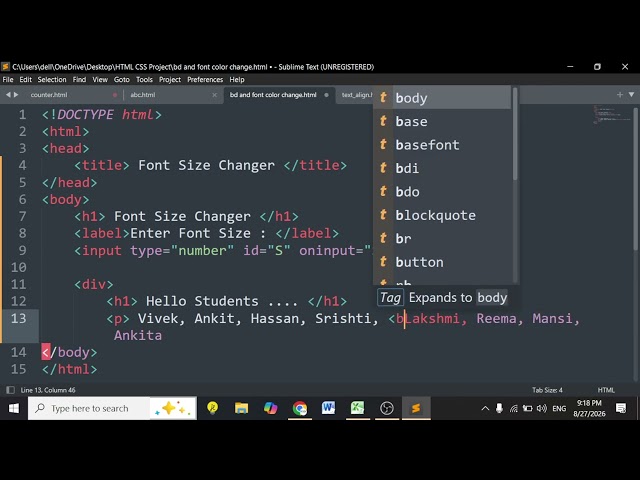Click unsaved dot on bd and font color tab
The width and height of the screenshot is (640, 480).
coord(326,95)
